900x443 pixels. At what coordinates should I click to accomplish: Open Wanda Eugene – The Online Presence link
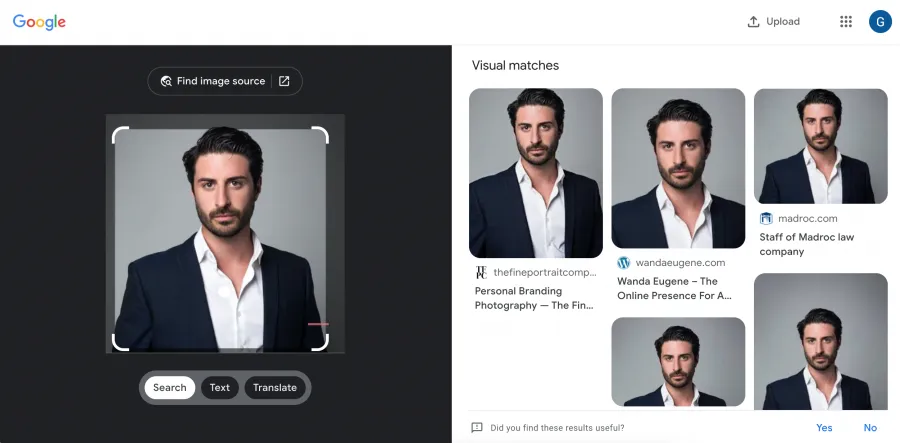pyautogui.click(x=674, y=288)
